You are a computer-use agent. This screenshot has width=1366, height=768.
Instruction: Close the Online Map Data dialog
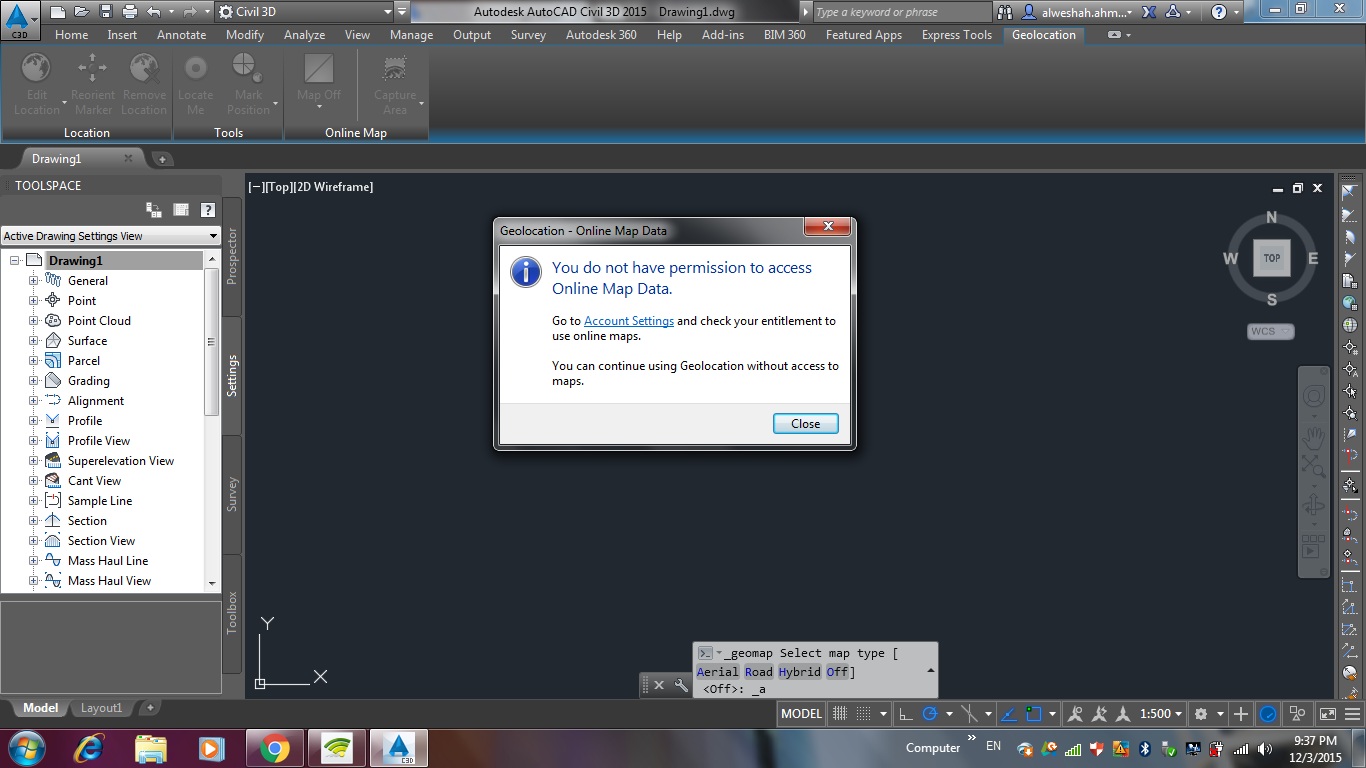click(x=805, y=423)
